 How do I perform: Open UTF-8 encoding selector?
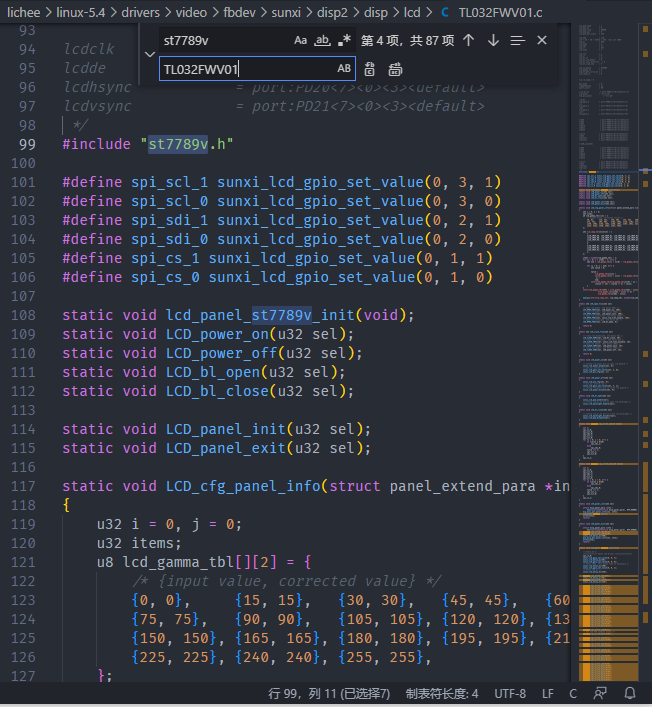[509, 693]
